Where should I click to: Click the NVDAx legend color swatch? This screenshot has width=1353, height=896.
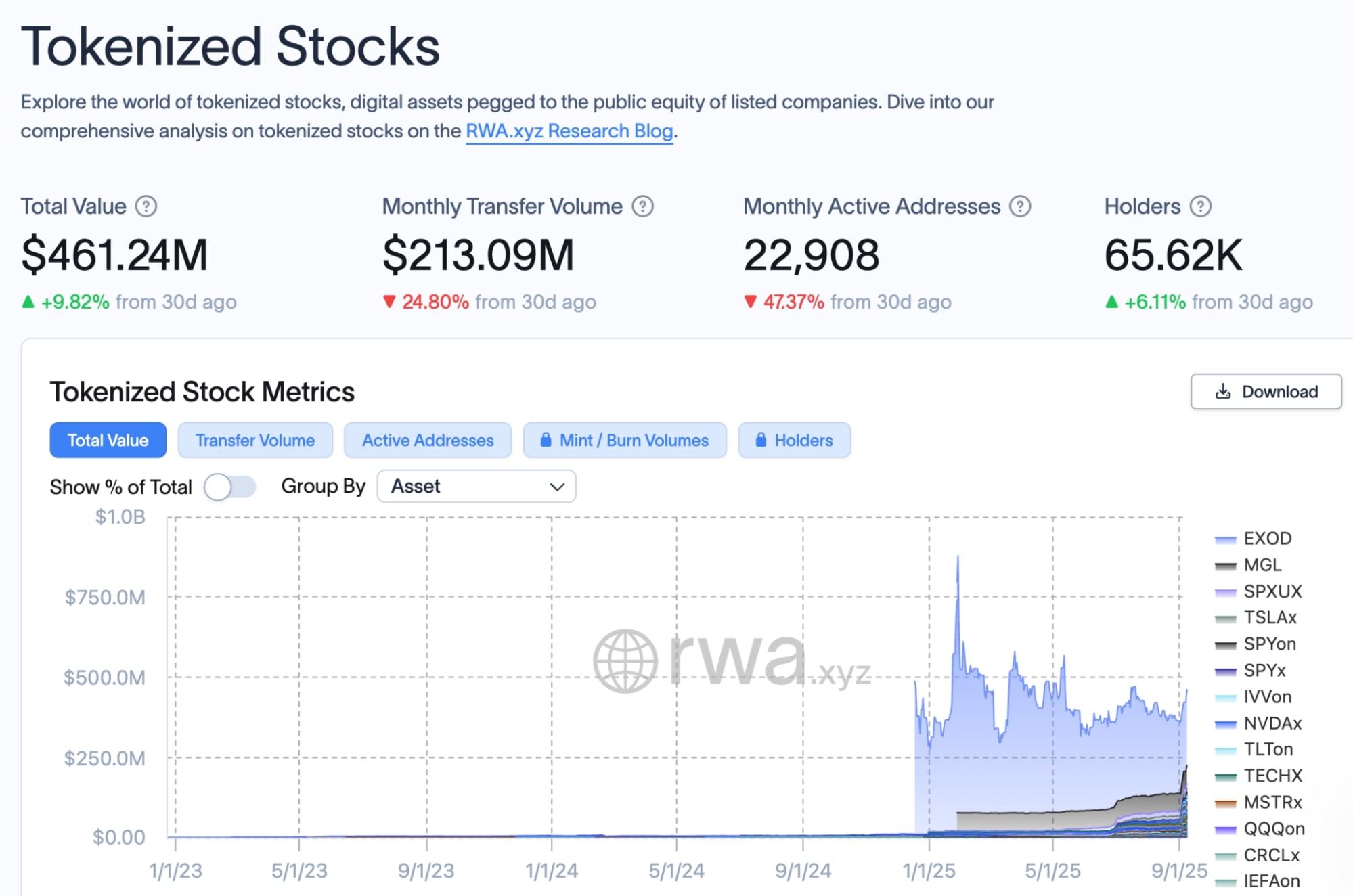click(x=1226, y=724)
